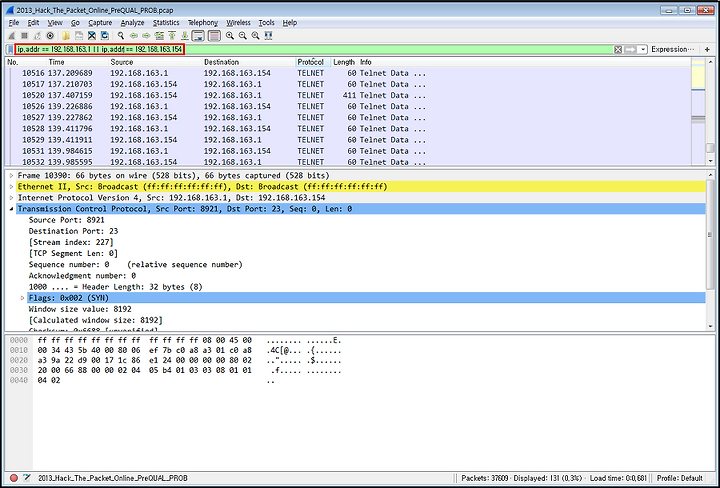Screen dimensions: 720x488
Task: Apply display filter arrow button
Action: click(x=630, y=50)
